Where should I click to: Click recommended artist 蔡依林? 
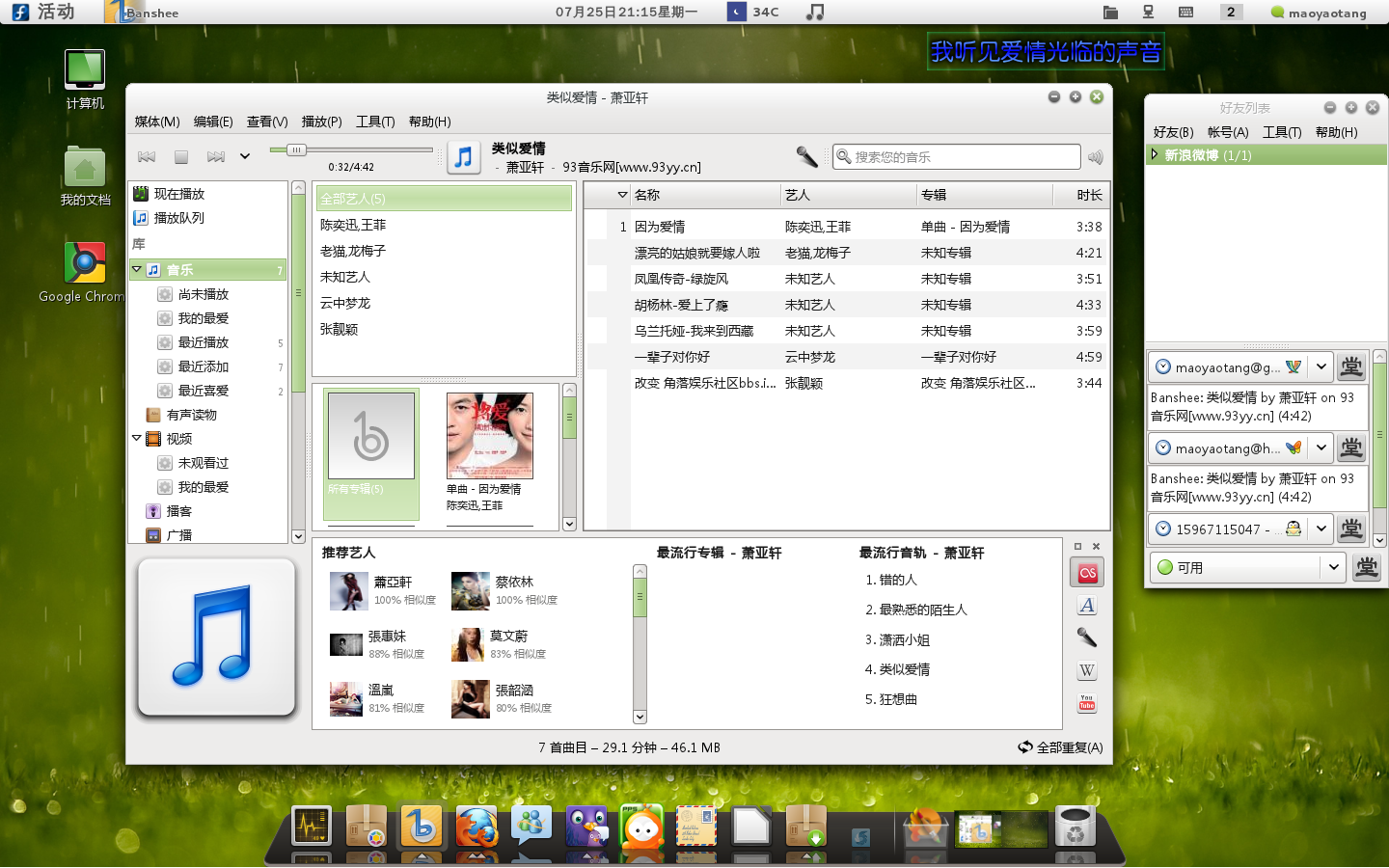[504, 590]
